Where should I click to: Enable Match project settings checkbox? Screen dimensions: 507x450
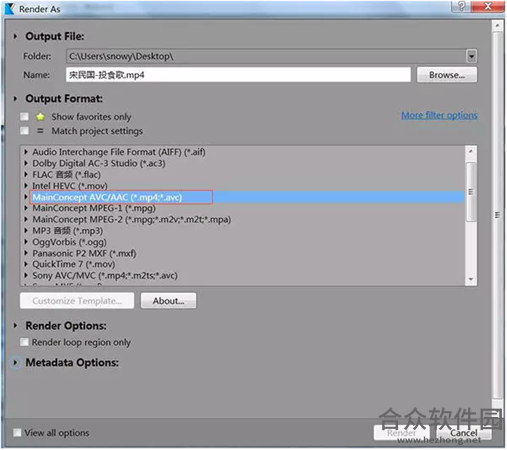pyautogui.click(x=24, y=131)
